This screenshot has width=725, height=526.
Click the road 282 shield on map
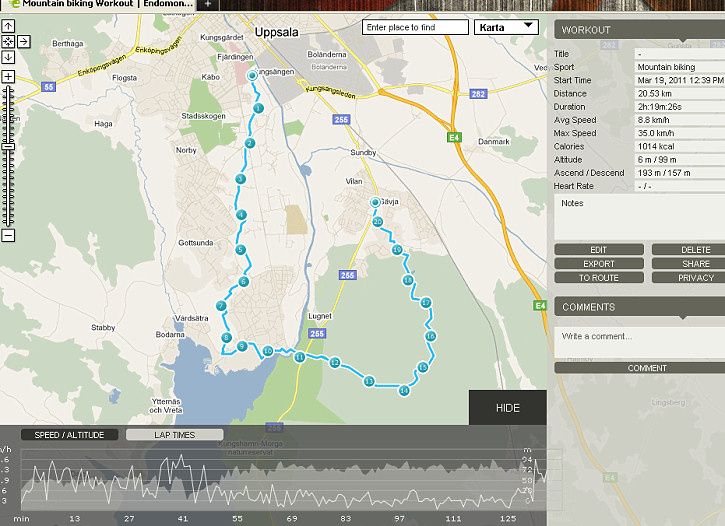[x=478, y=94]
